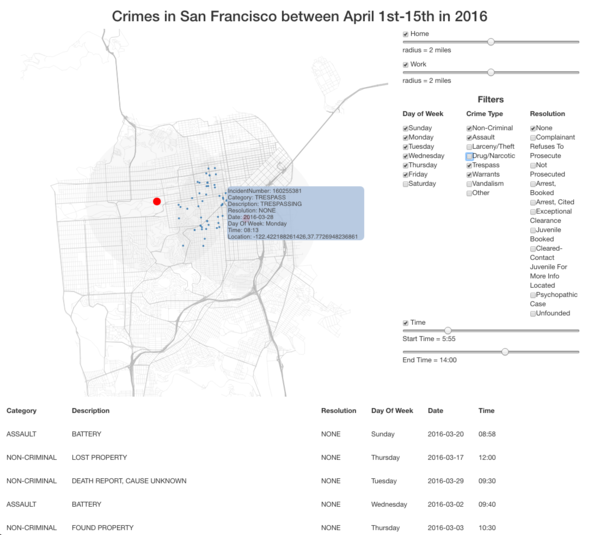Toggle the Time filter checkbox
This screenshot has width=600, height=535.
[x=405, y=323]
